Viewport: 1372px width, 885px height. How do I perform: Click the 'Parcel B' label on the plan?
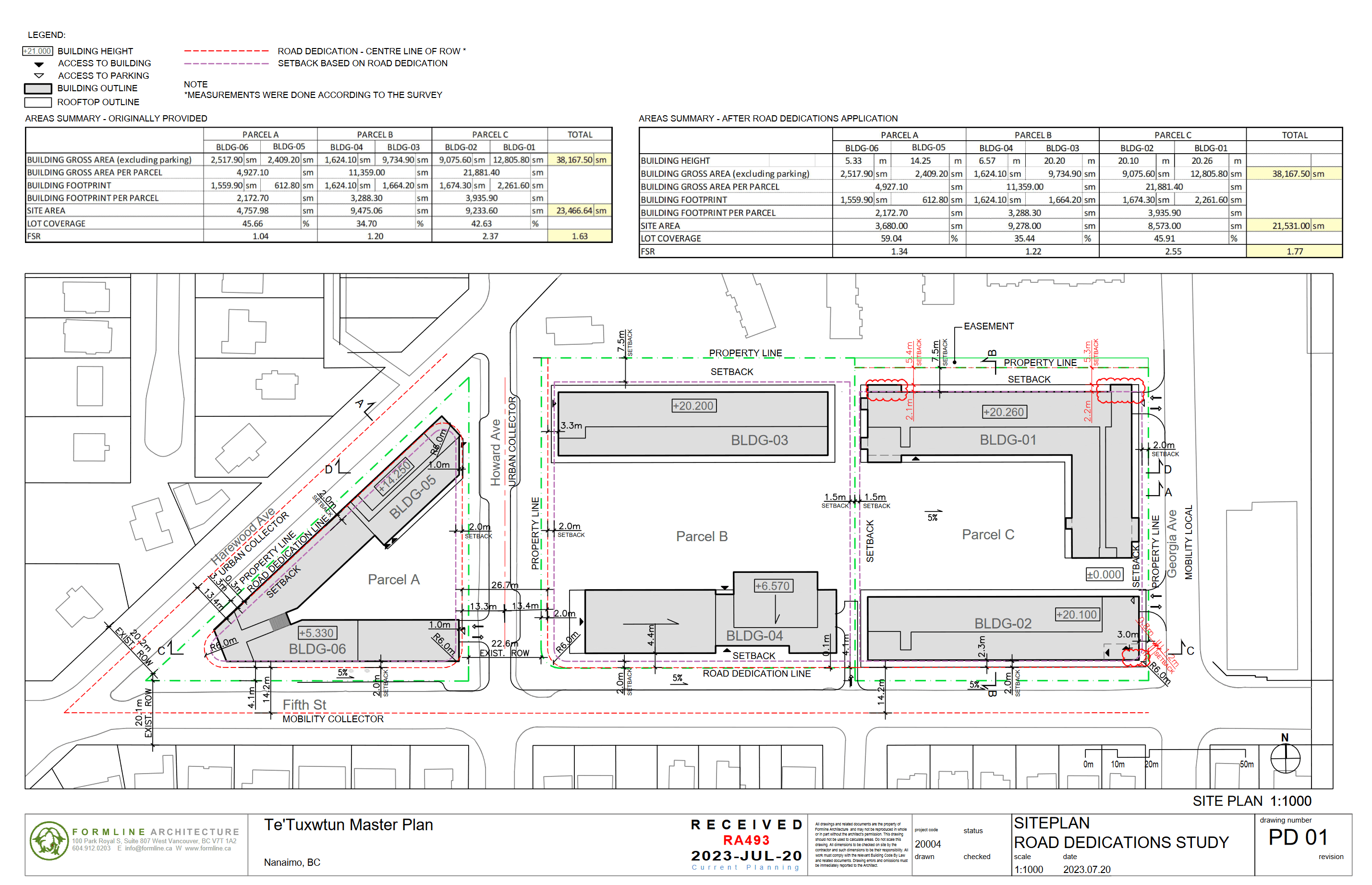[x=702, y=536]
